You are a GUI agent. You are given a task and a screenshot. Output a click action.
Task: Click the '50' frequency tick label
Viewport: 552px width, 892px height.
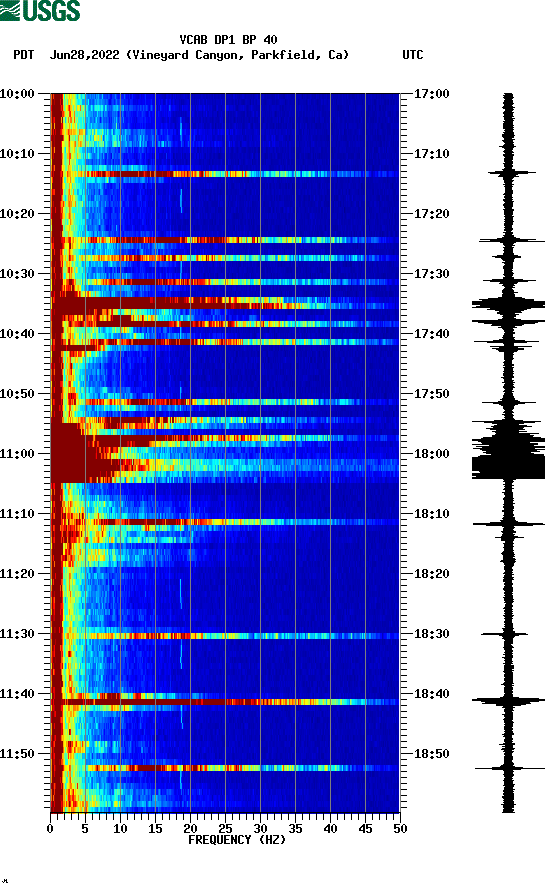click(400, 829)
